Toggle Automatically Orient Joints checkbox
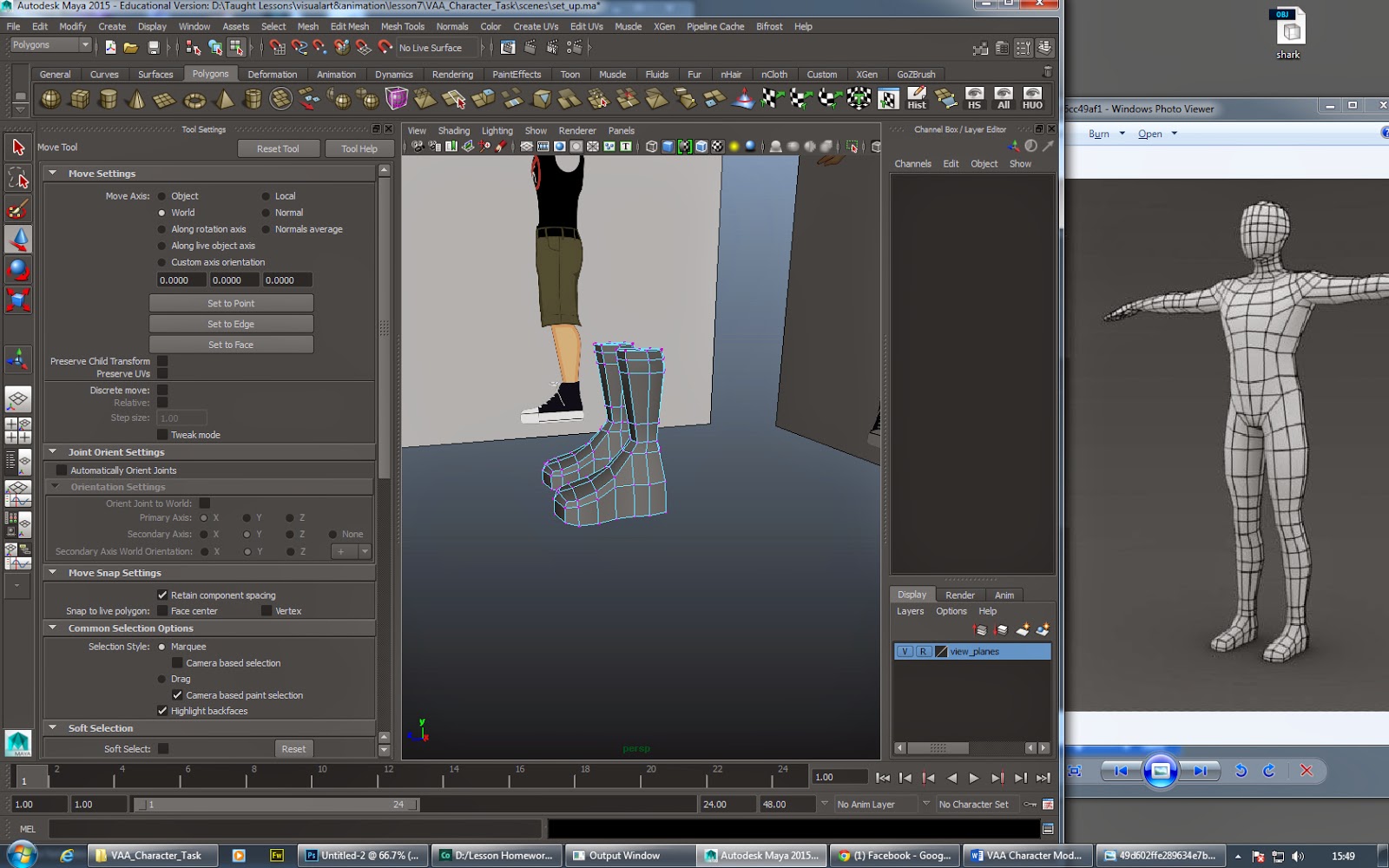The width and height of the screenshot is (1389, 868). [x=62, y=470]
